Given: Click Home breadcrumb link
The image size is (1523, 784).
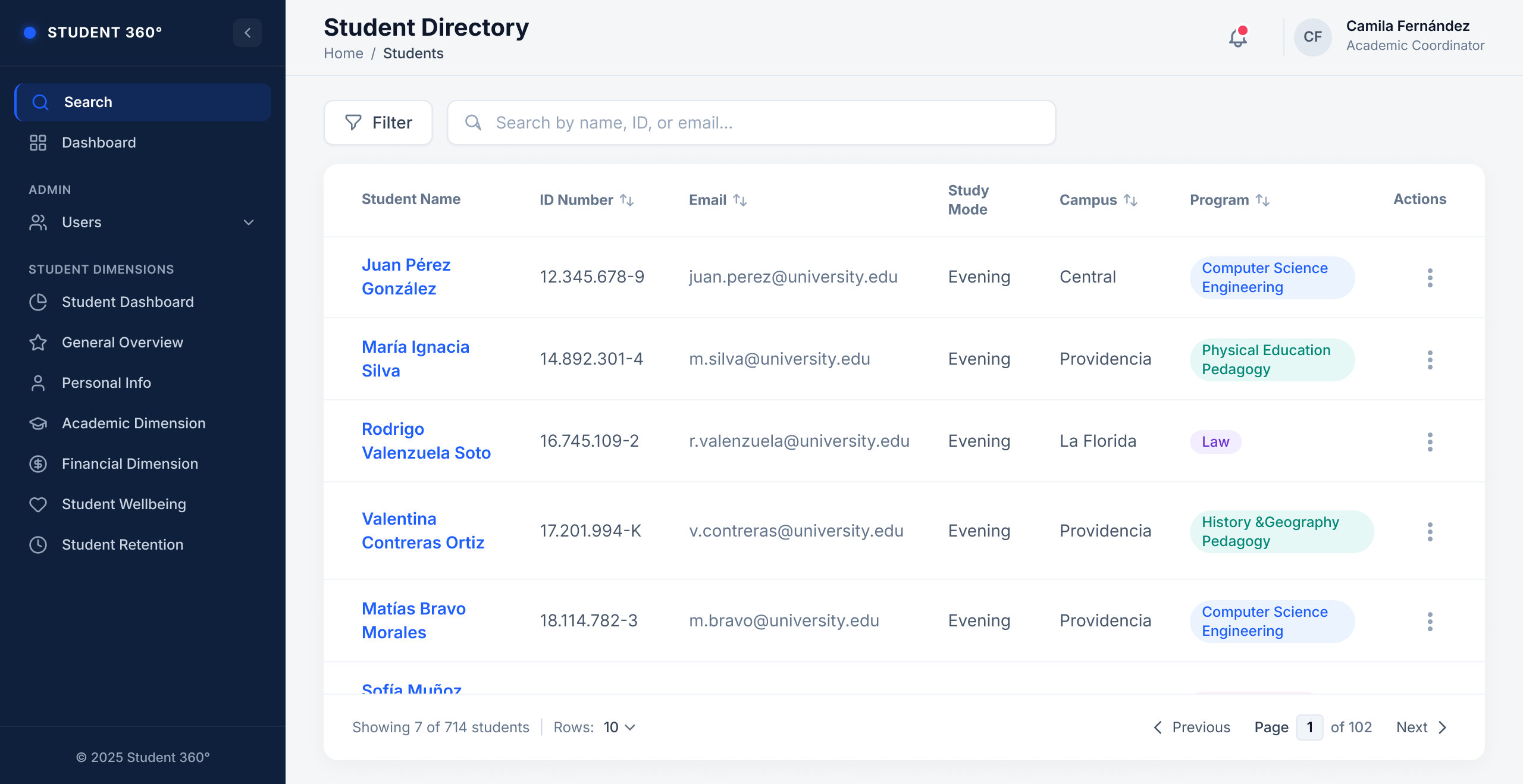Looking at the screenshot, I should point(343,54).
